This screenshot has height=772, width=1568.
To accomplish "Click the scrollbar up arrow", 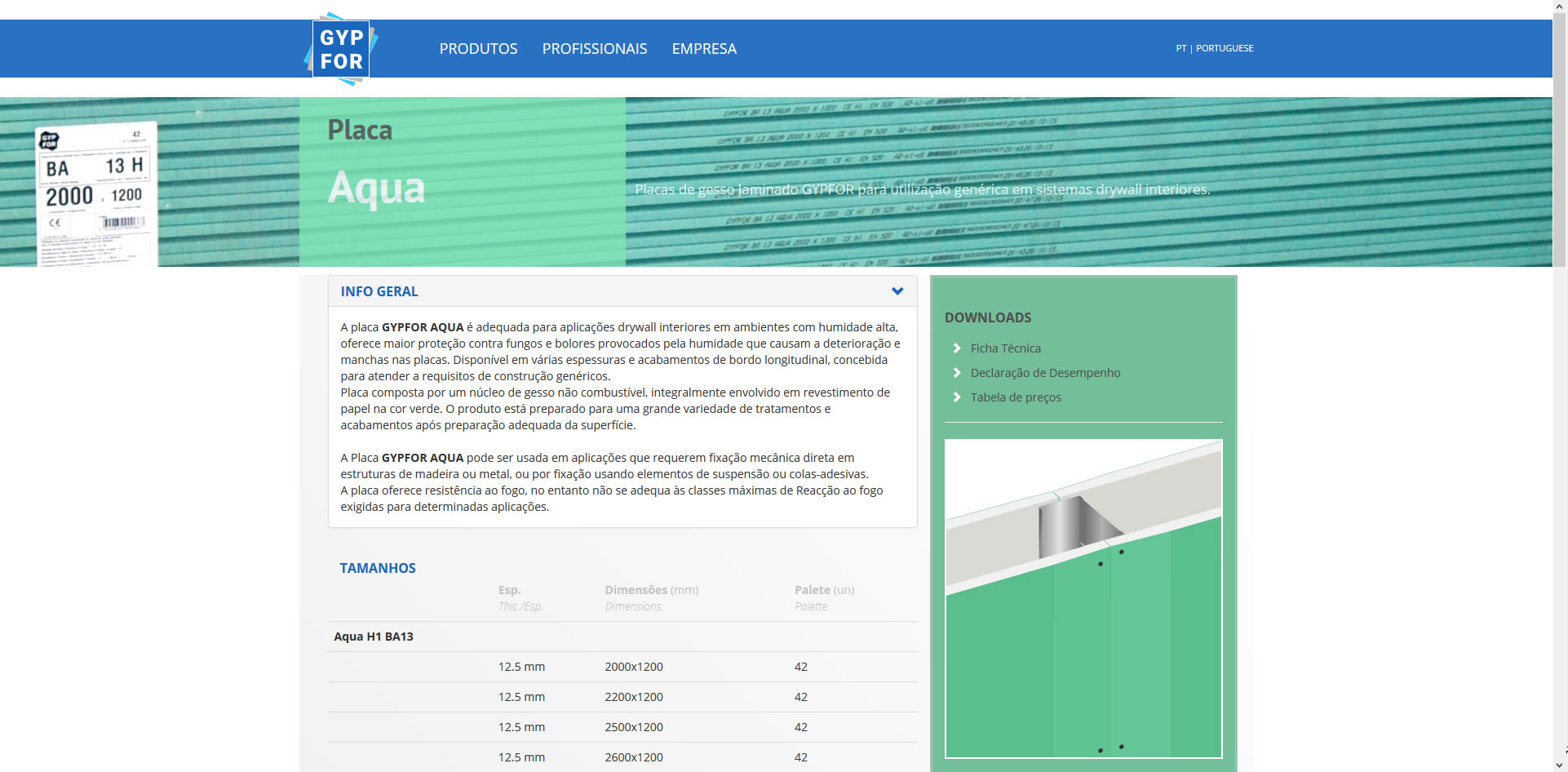I will [1560, 6].
